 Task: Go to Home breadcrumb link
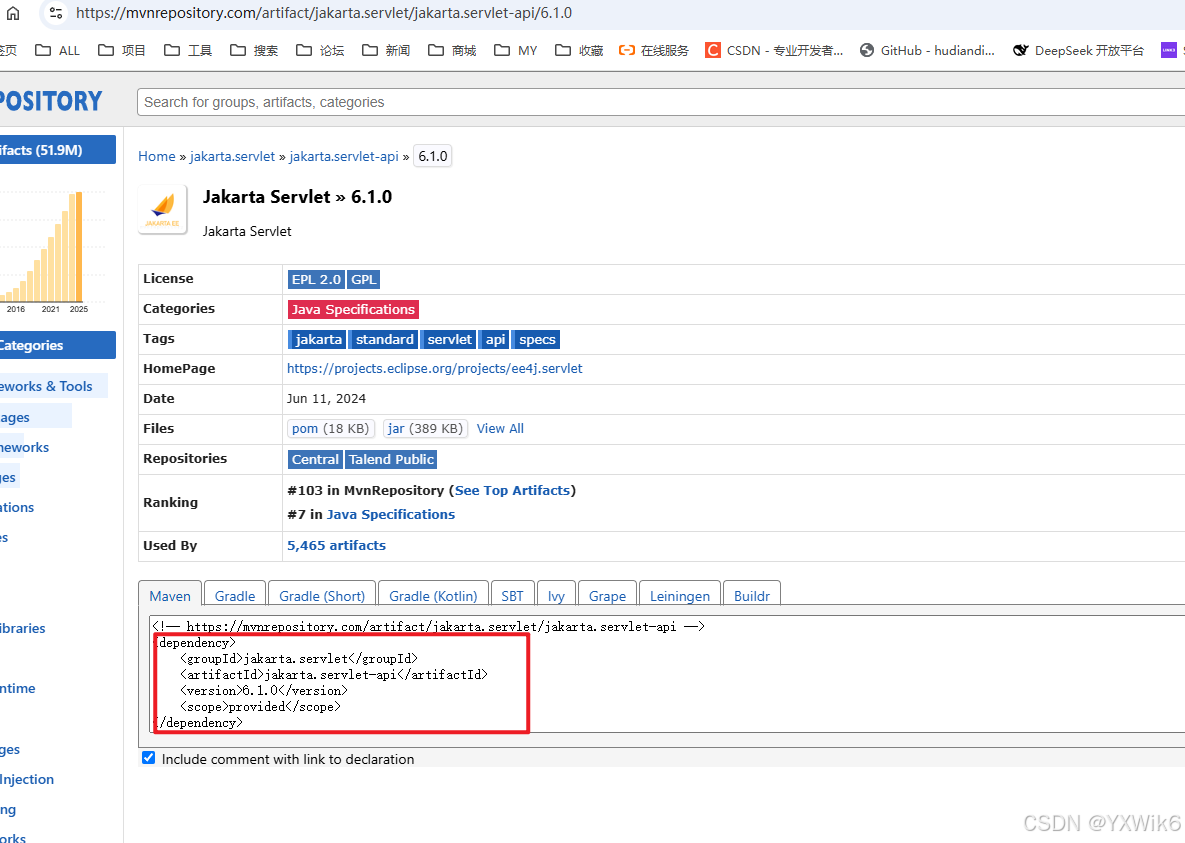[x=156, y=157]
